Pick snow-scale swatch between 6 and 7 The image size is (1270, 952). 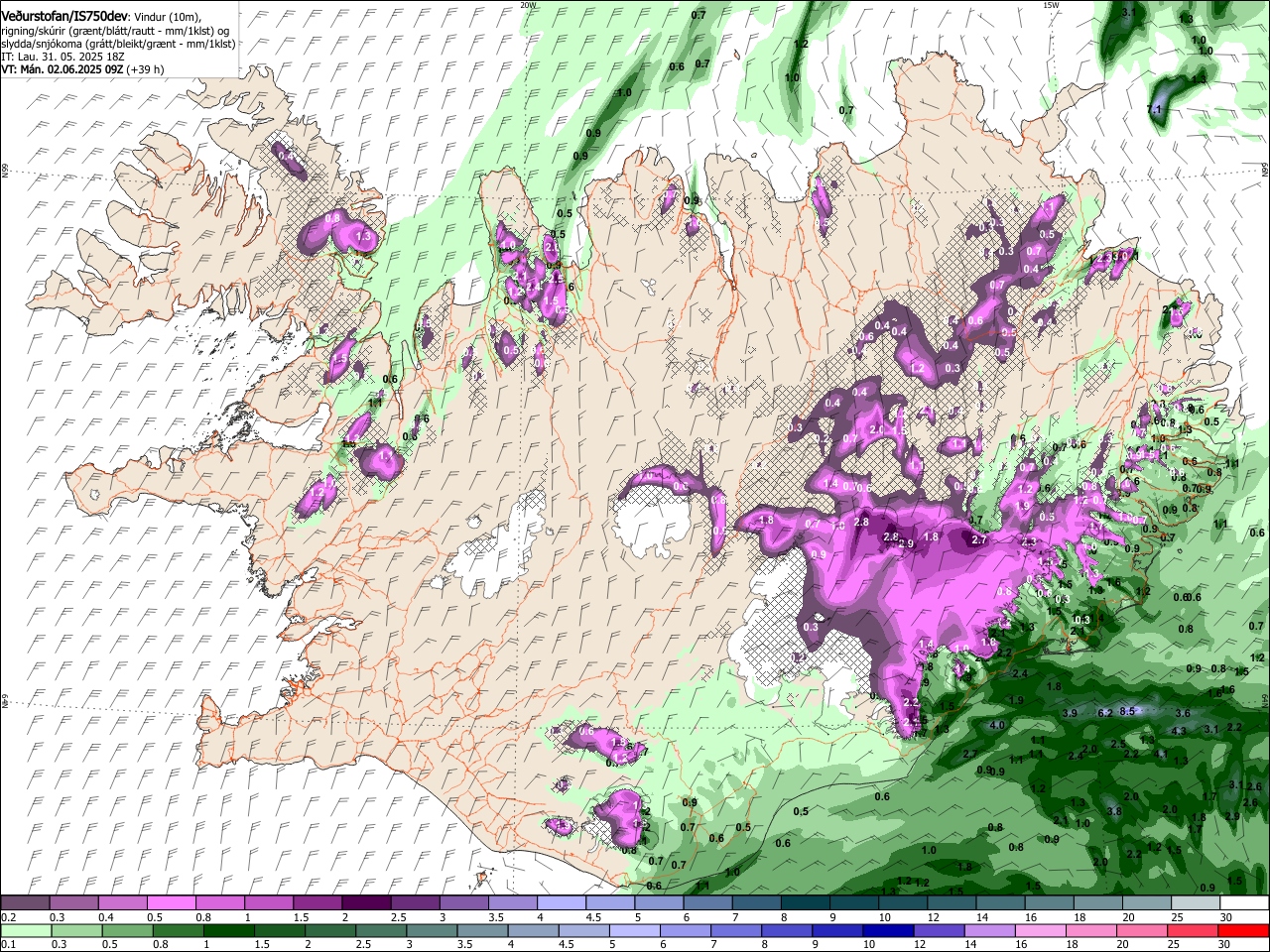tap(707, 903)
